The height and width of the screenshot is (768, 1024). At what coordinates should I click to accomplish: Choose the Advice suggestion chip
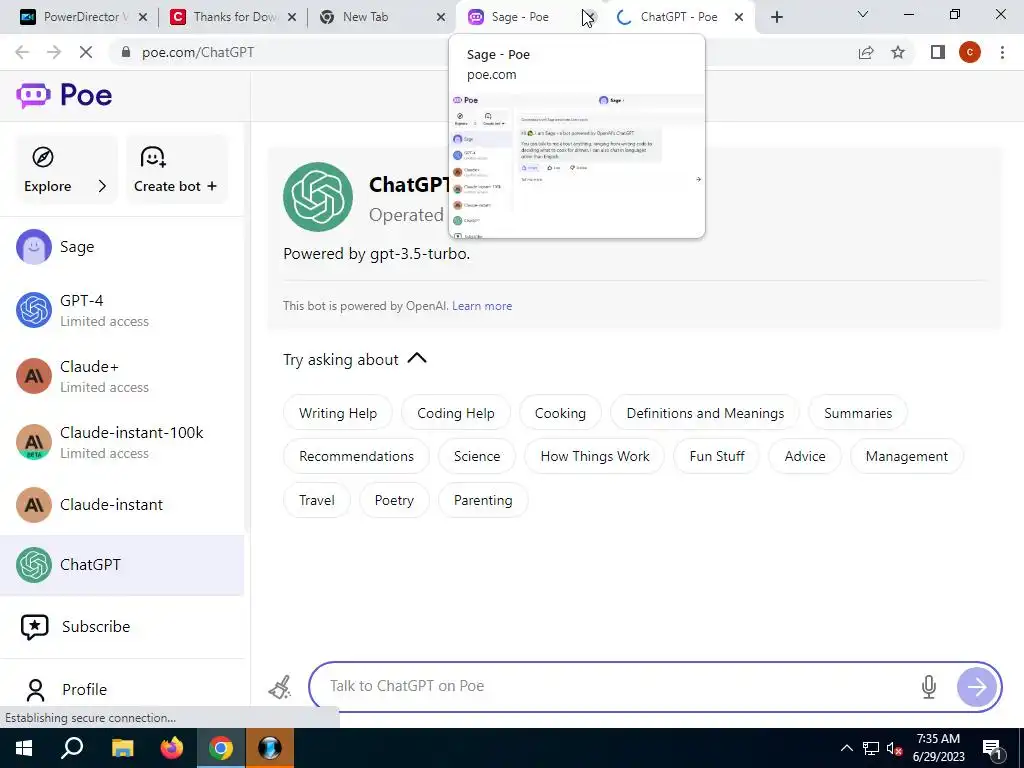(x=805, y=456)
